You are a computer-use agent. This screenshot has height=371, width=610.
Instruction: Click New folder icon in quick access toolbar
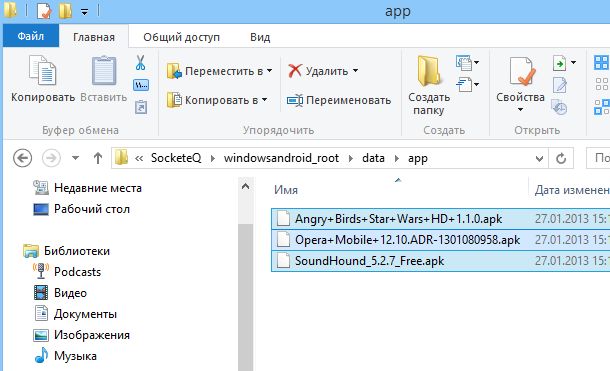(x=65, y=10)
